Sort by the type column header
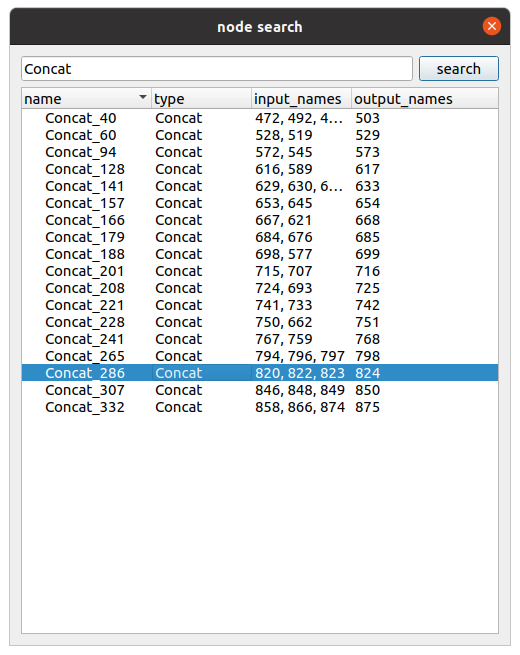This screenshot has height=655, width=520. coord(201,99)
